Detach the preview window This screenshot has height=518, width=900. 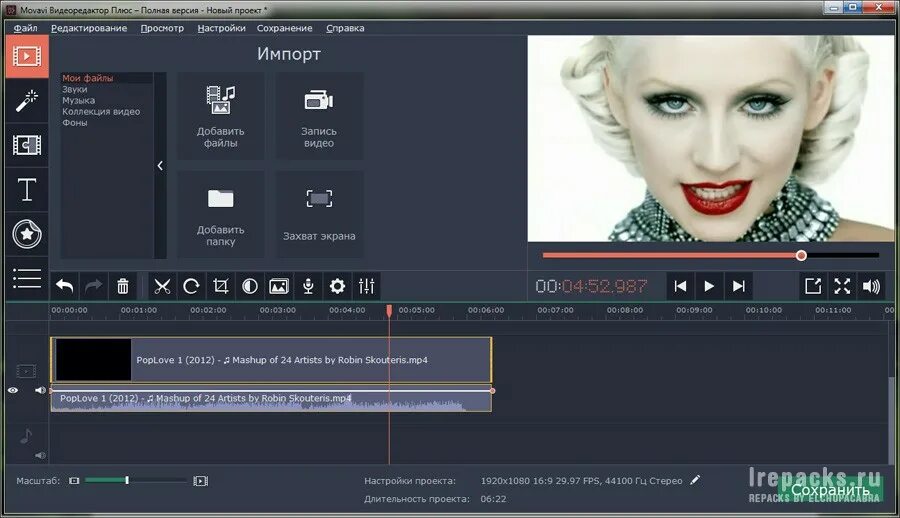point(813,286)
